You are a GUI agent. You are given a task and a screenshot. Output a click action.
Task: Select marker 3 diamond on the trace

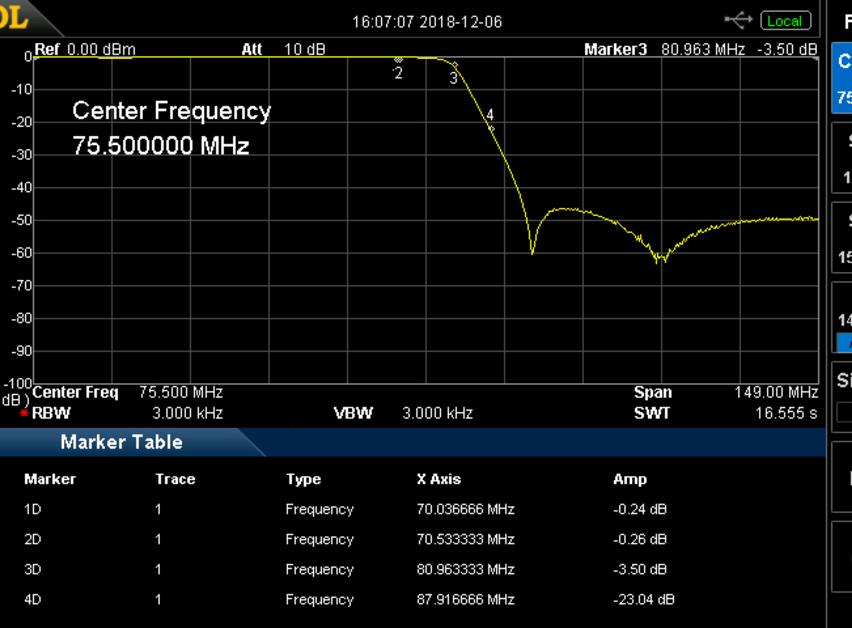point(454,66)
